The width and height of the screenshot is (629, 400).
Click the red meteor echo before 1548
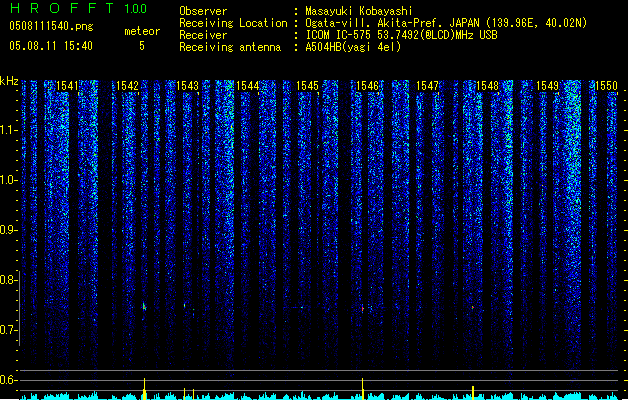(x=473, y=308)
